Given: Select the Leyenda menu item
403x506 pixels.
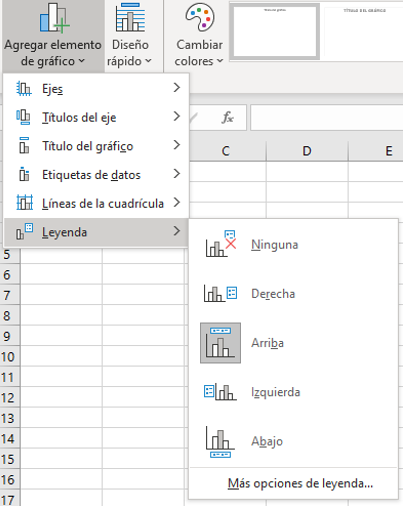Looking at the screenshot, I should tap(96, 232).
